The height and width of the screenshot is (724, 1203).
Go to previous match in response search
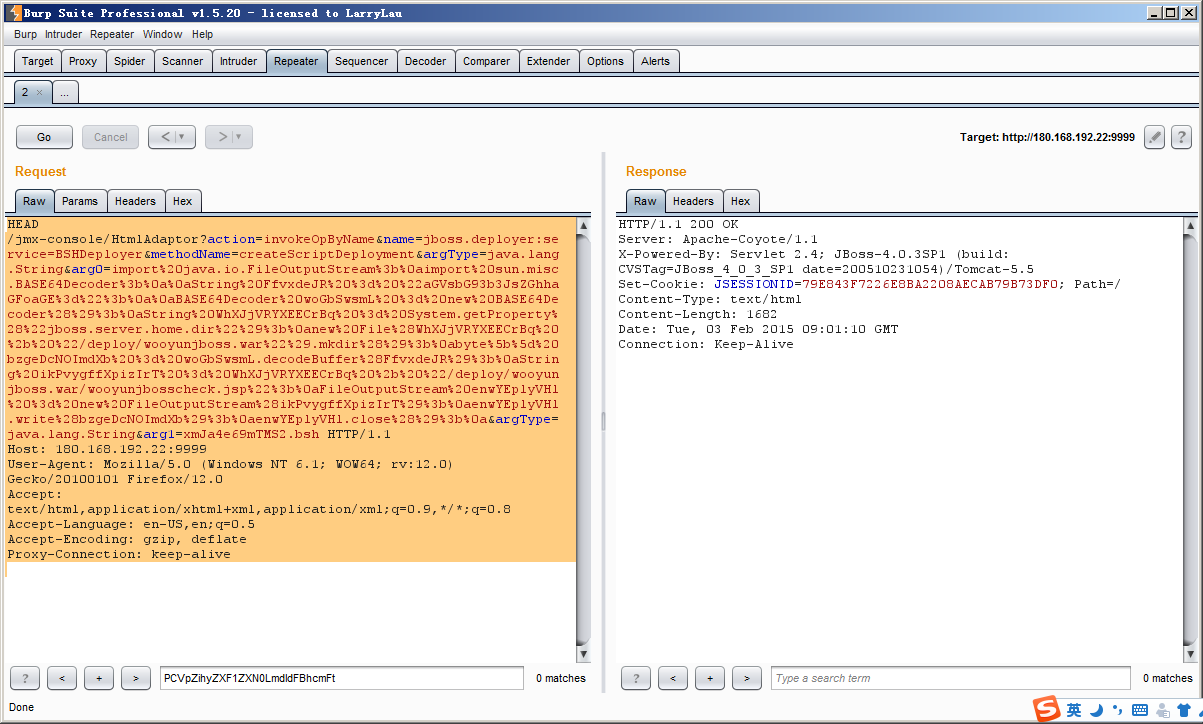(673, 678)
